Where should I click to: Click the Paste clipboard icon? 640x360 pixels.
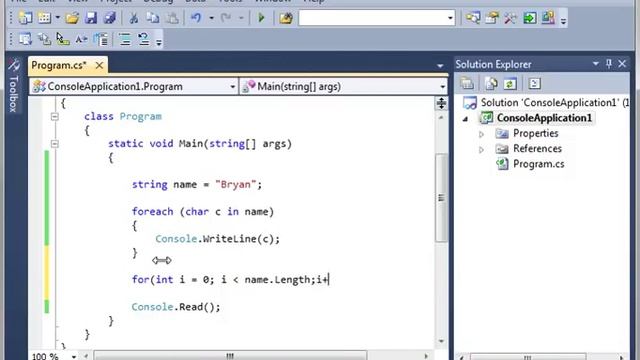point(172,18)
